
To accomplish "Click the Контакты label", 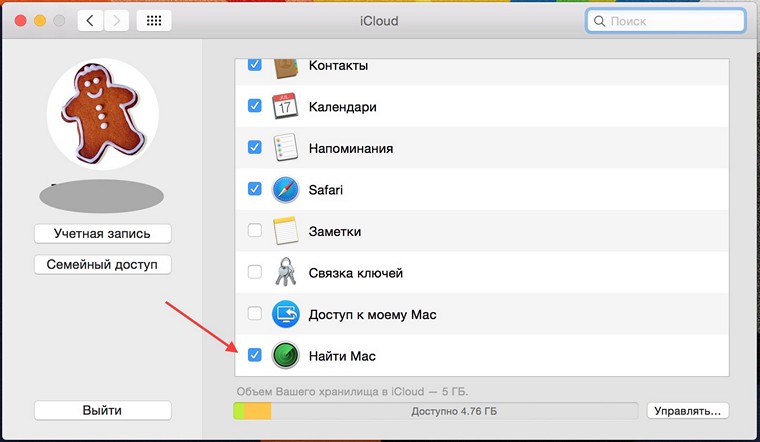I will [x=338, y=65].
